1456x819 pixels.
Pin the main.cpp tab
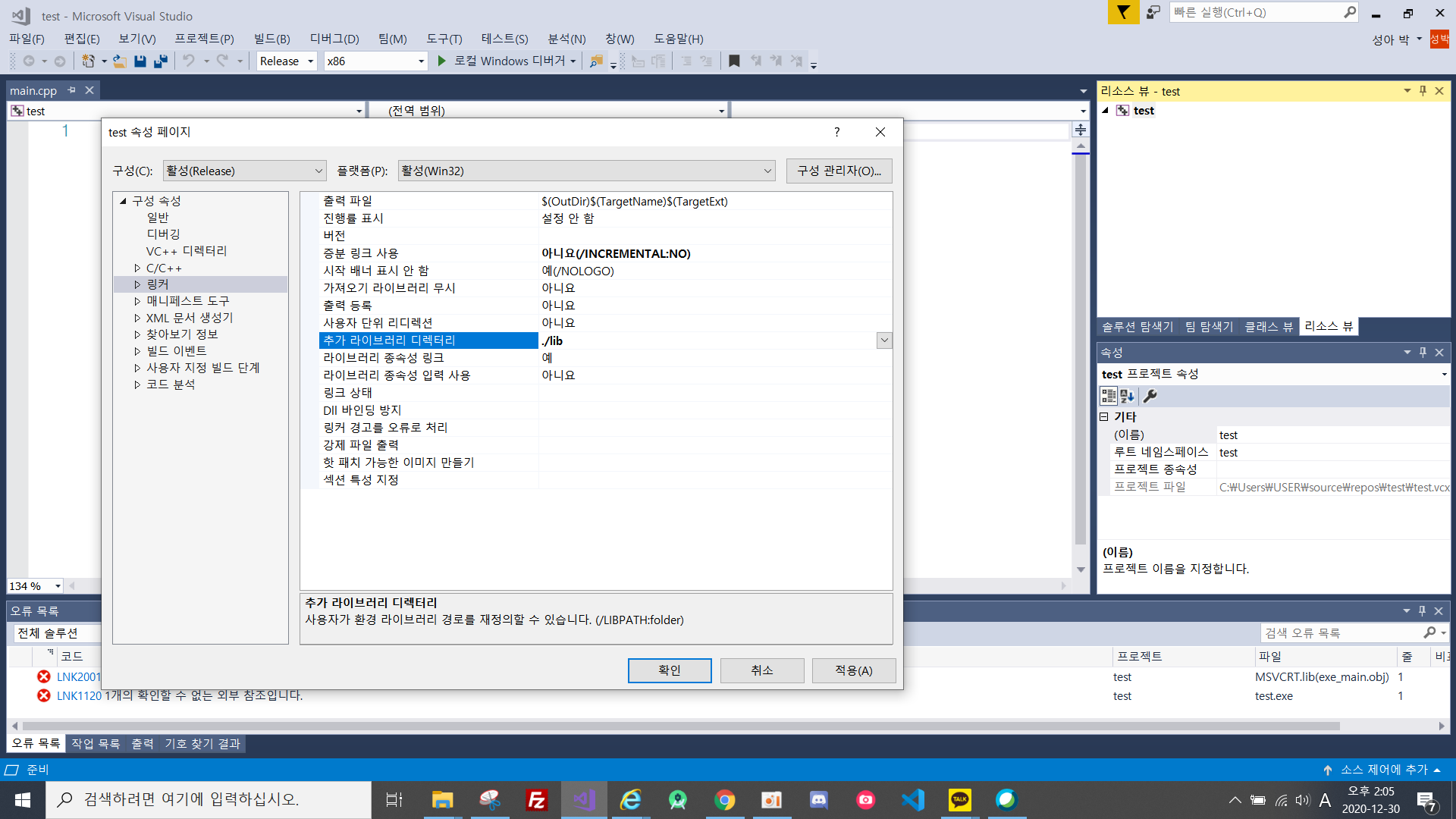[x=72, y=90]
